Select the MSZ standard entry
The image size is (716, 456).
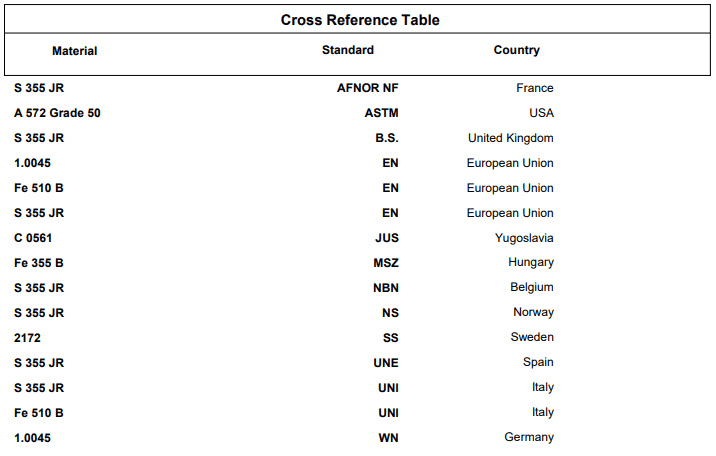coord(385,263)
